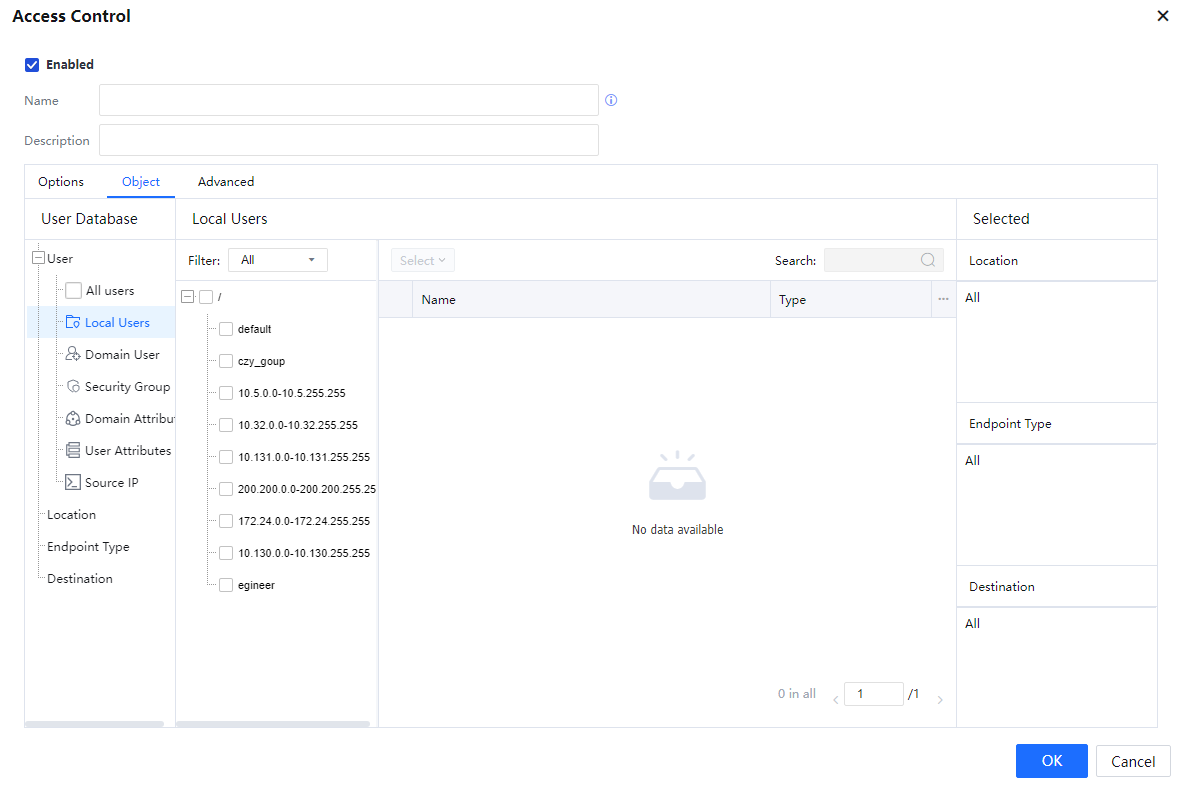Click the group tree horizontal scrollbar

click(273, 723)
